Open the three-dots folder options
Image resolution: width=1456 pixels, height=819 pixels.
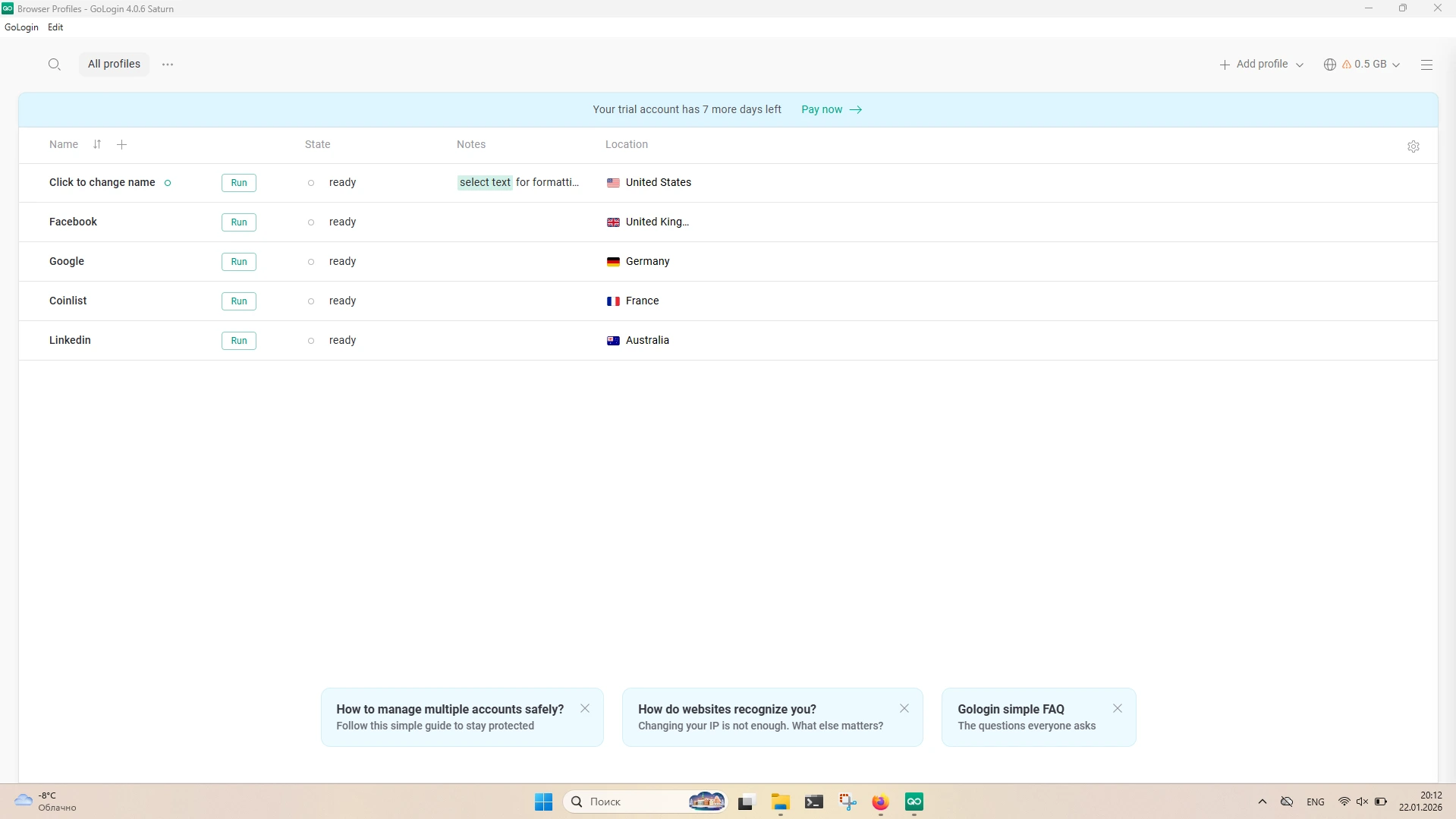168,65
